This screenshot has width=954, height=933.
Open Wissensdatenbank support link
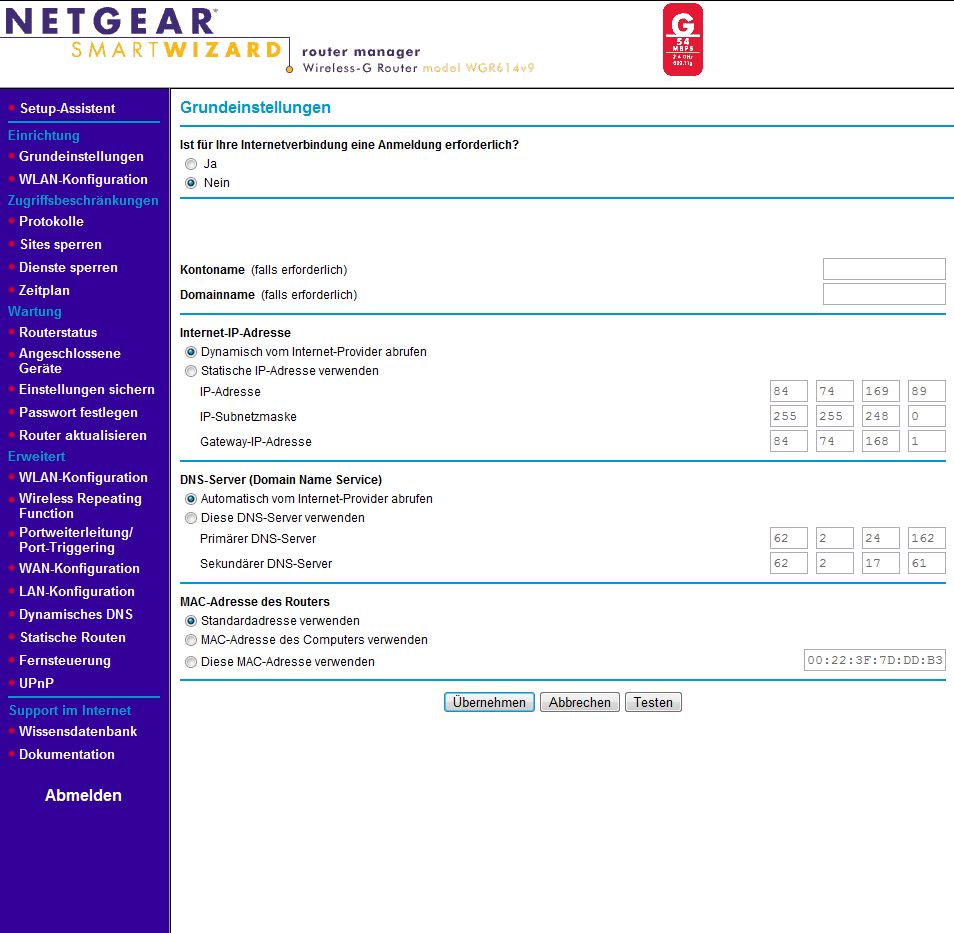(x=78, y=732)
